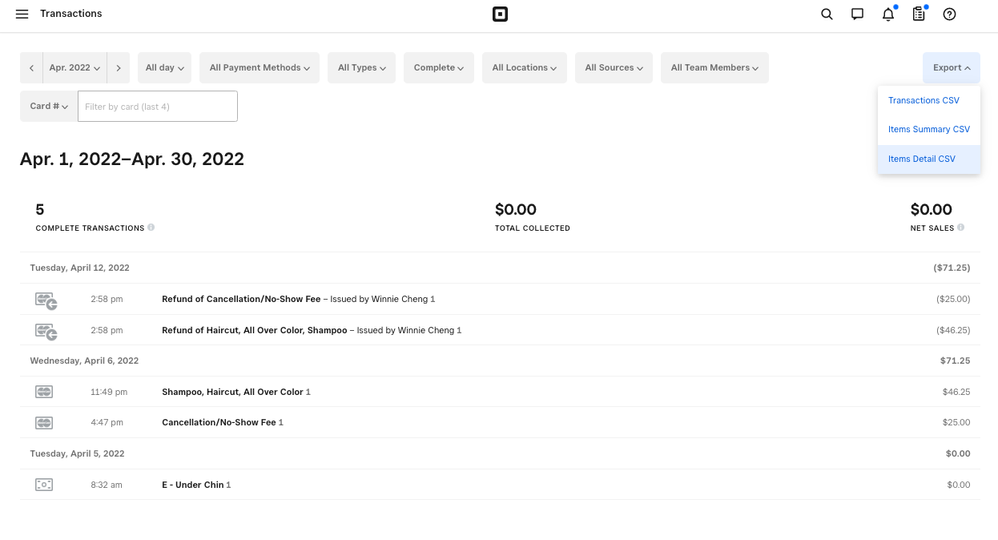The image size is (998, 540).
Task: Expand the All Team Members filter
Action: point(714,68)
